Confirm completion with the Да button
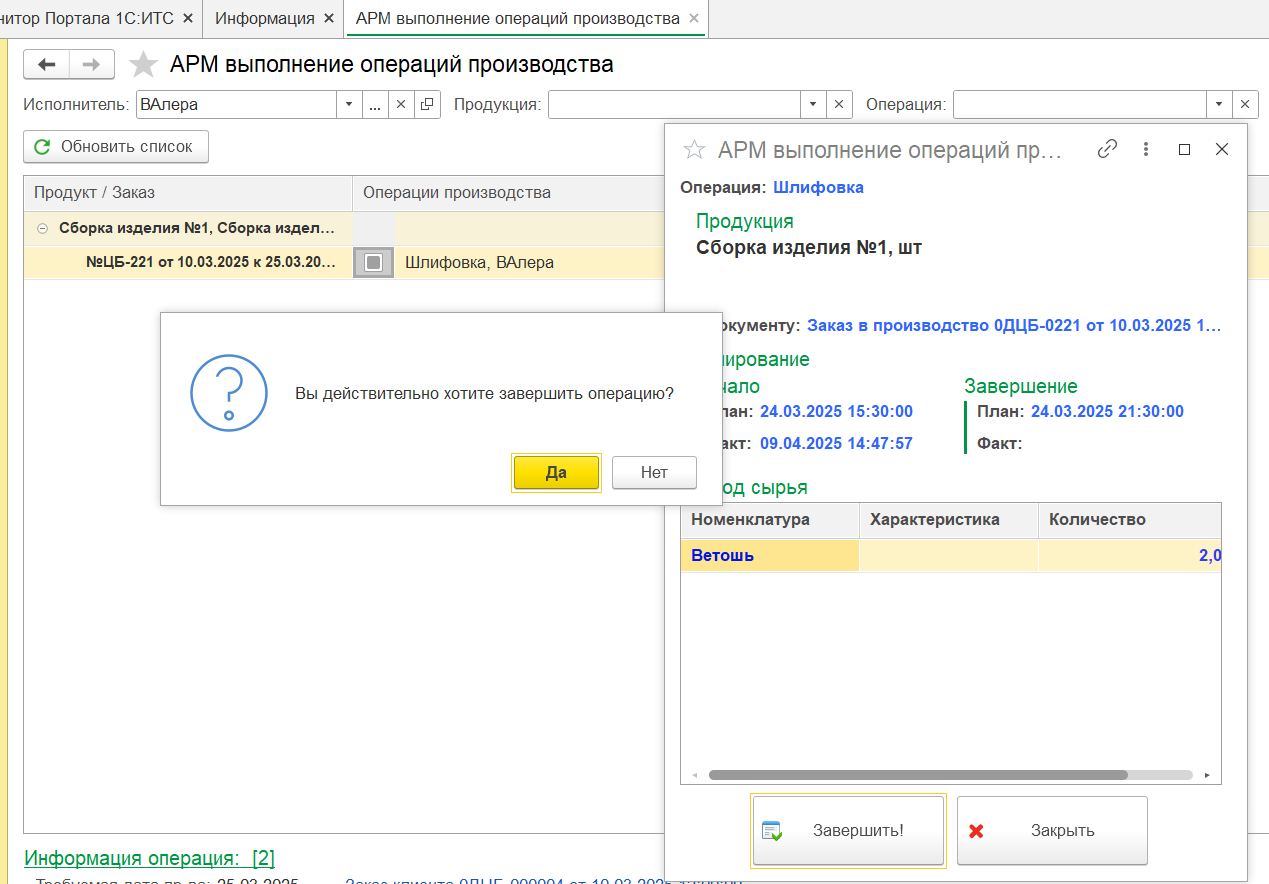Screen dimensions: 1269x884 tap(556, 473)
